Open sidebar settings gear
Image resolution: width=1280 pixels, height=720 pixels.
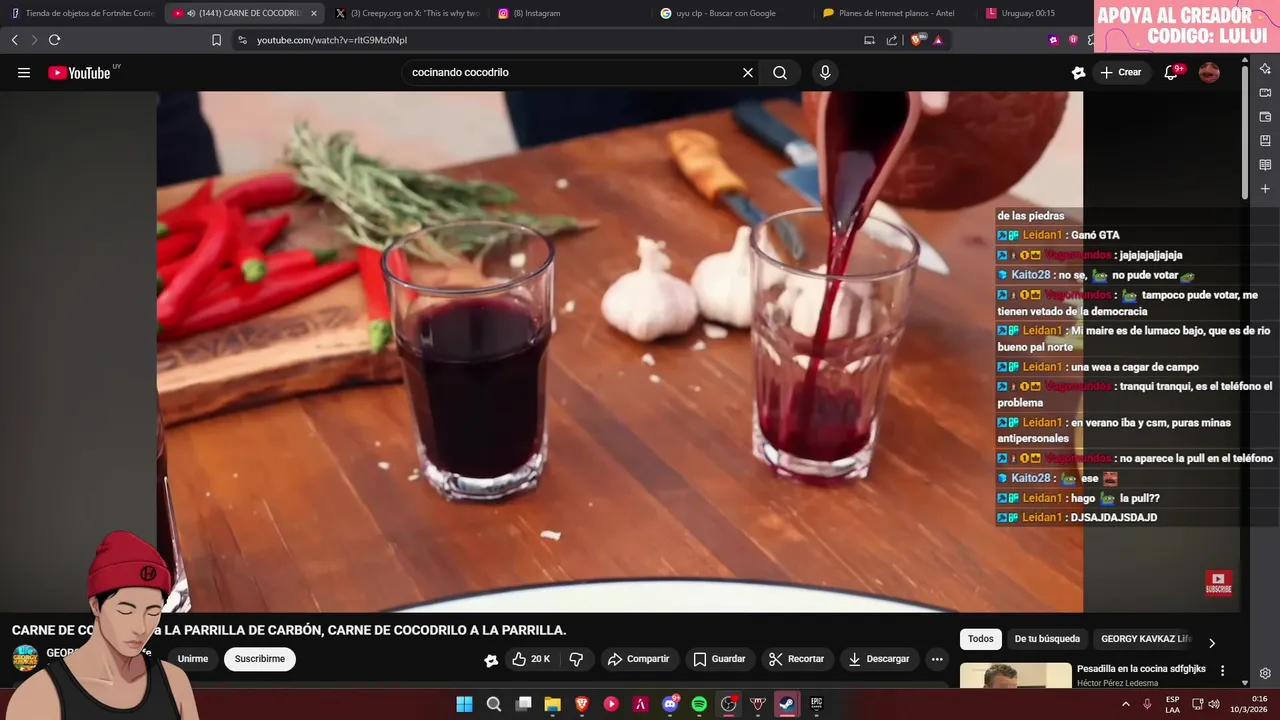tap(1265, 673)
